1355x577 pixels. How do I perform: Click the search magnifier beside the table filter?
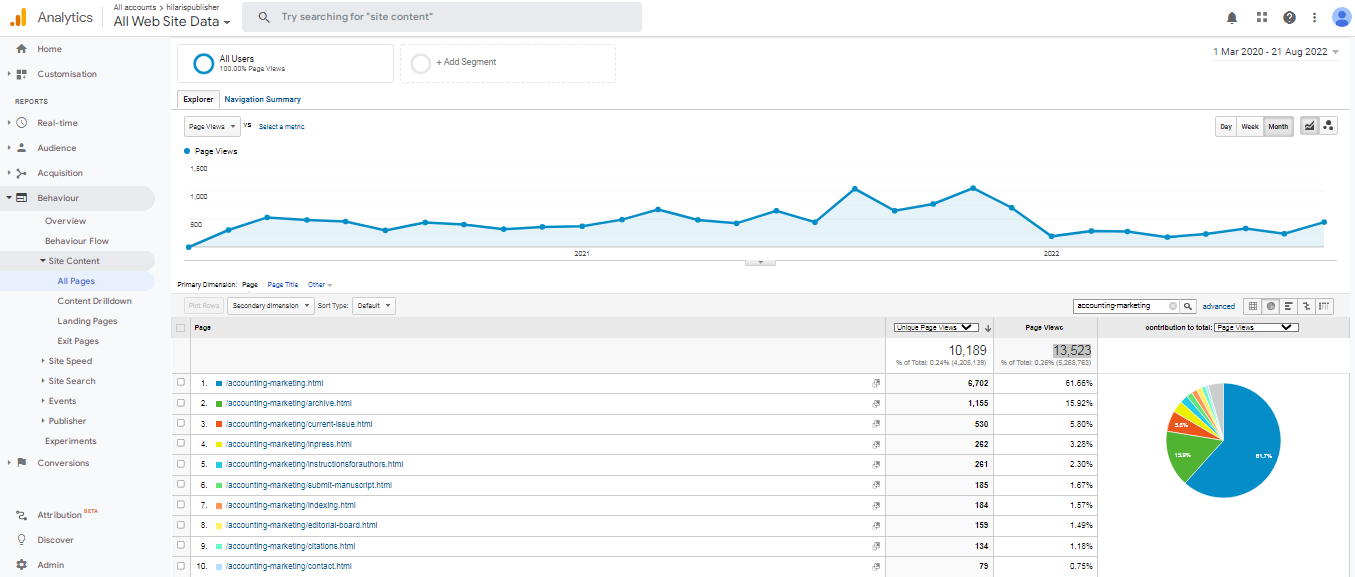(x=1188, y=306)
